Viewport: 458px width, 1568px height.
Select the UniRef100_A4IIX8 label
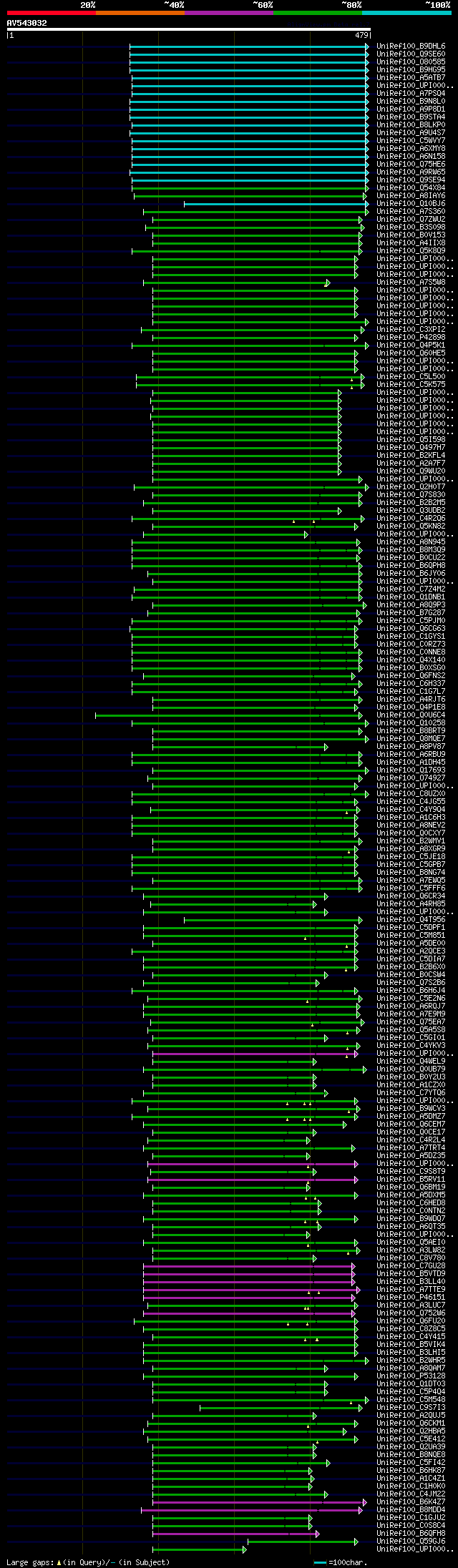point(411,242)
